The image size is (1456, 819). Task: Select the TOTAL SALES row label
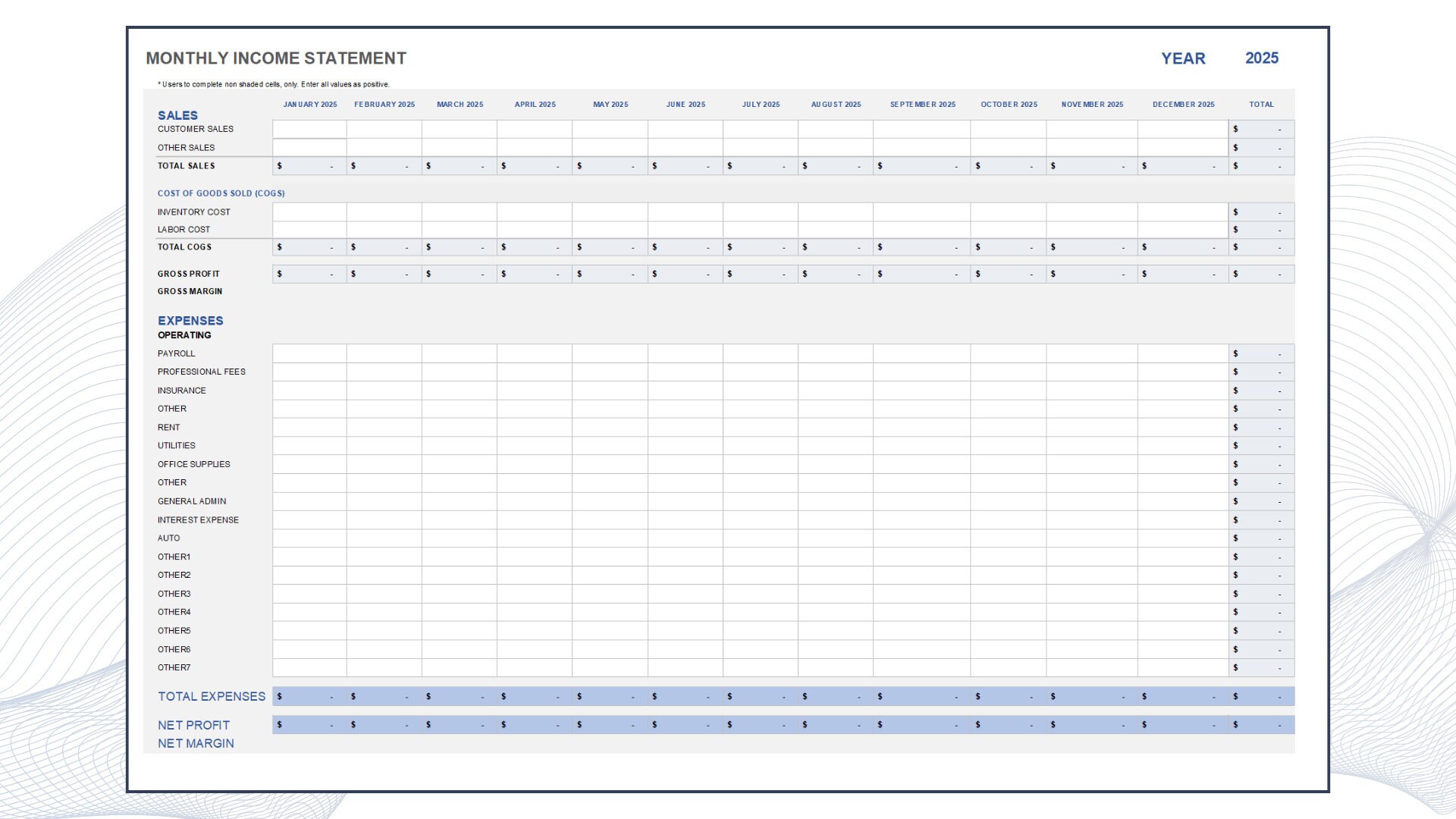tap(186, 165)
